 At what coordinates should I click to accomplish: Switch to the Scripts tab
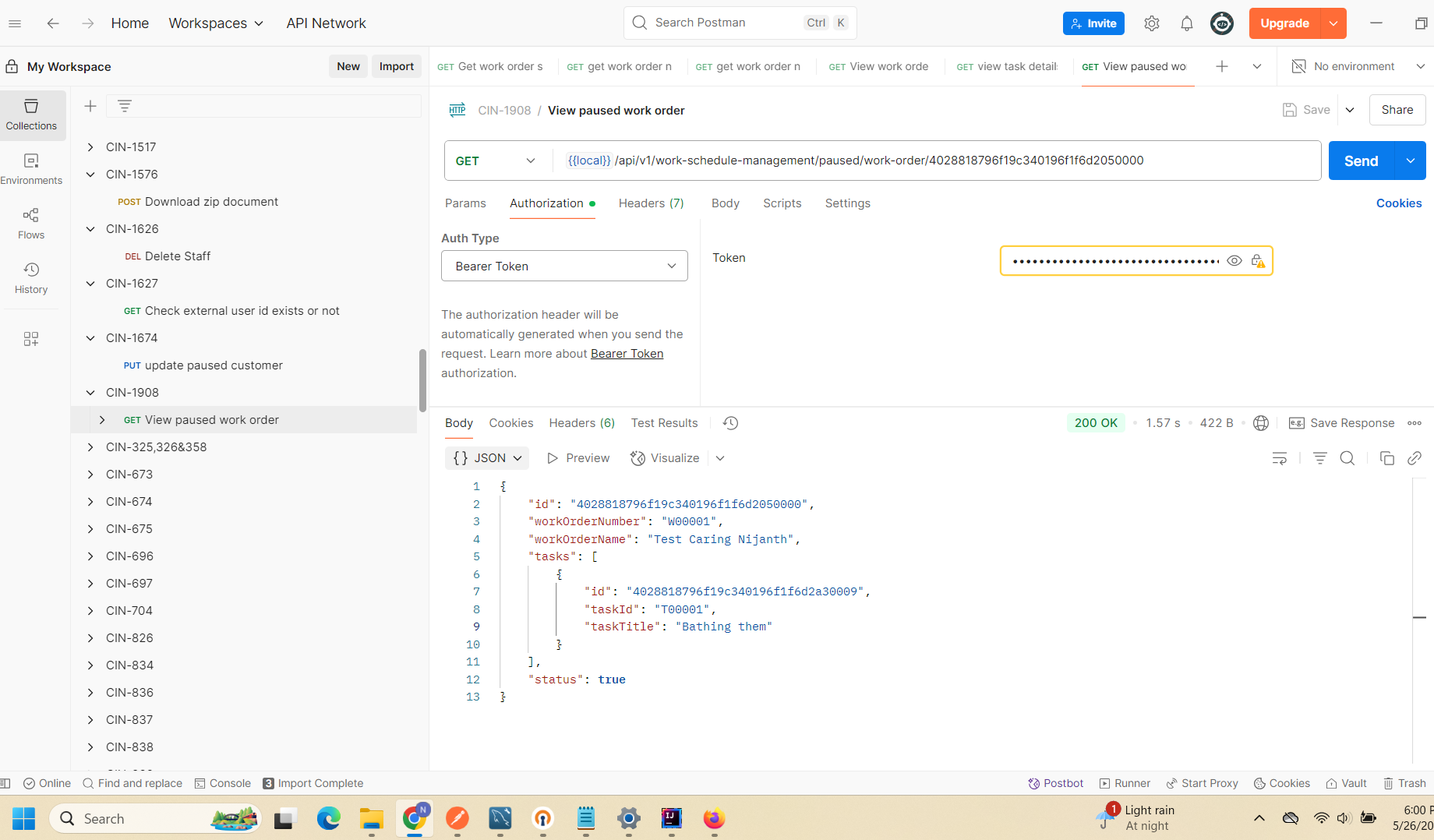tap(782, 203)
